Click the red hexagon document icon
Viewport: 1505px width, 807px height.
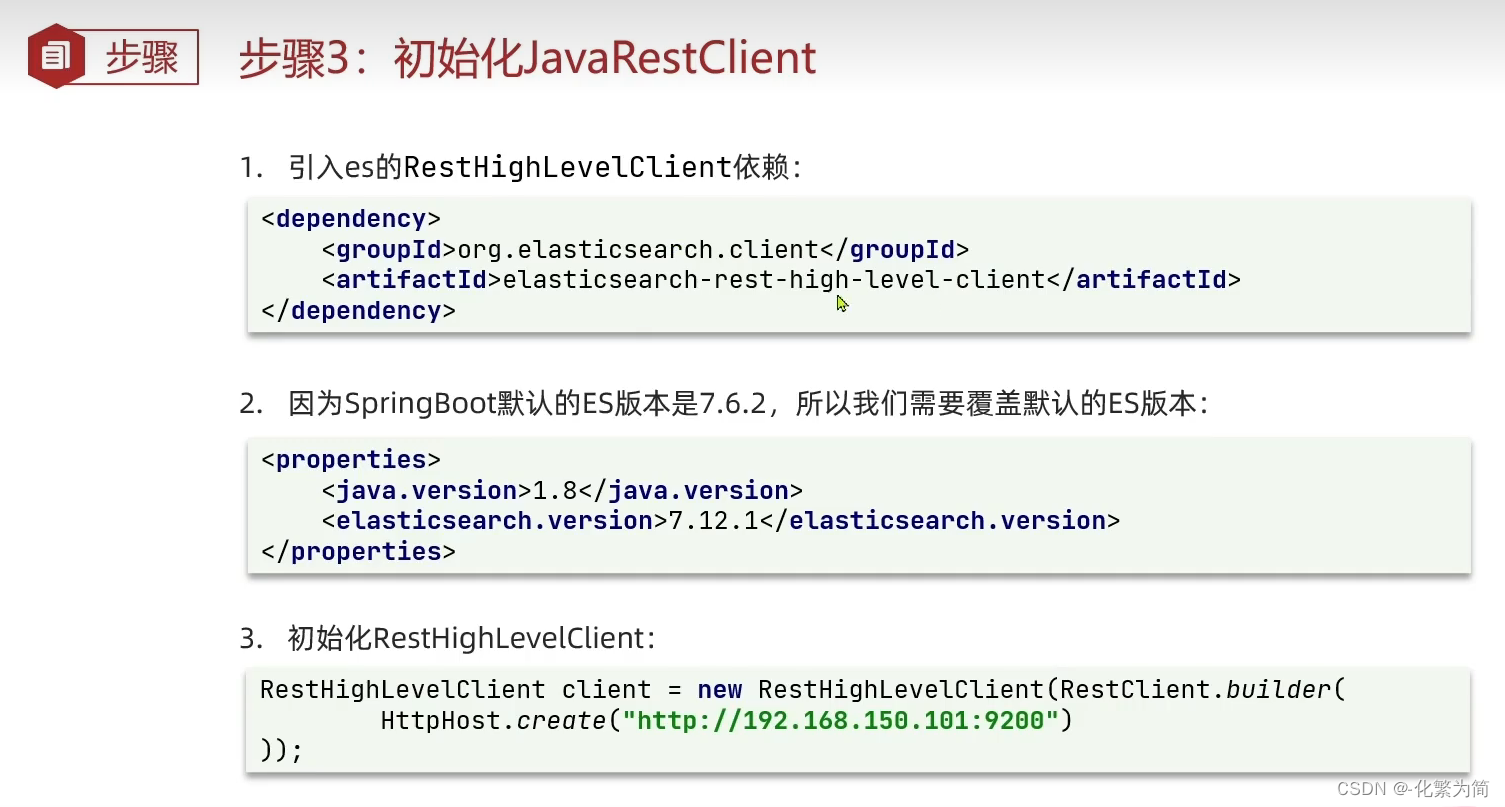57,57
